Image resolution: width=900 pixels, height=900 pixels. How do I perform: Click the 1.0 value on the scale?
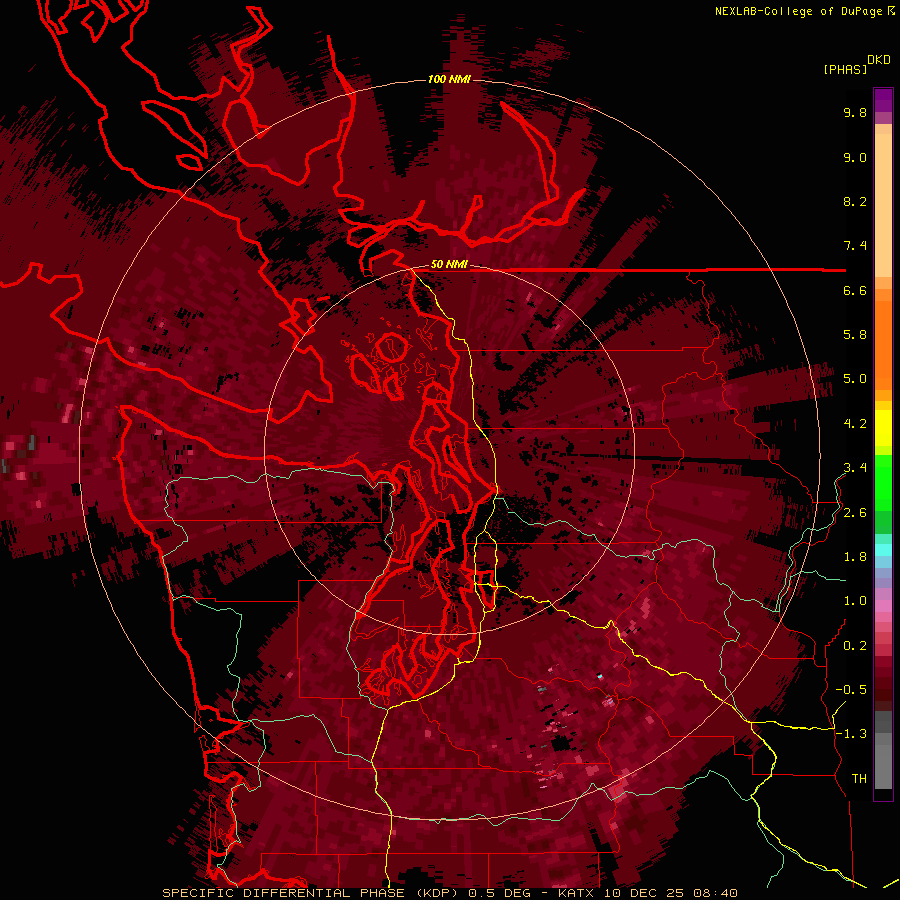[855, 601]
